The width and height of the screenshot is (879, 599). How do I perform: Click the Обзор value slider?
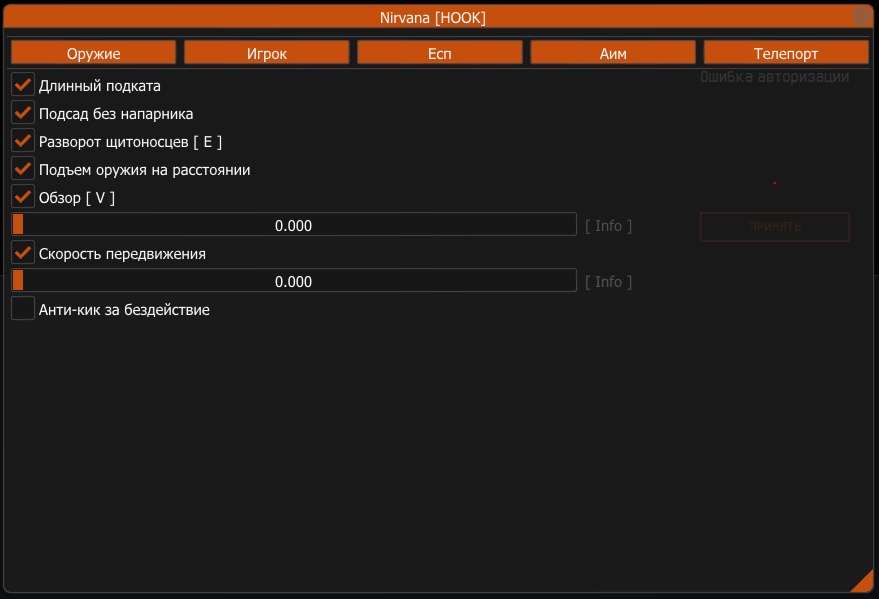294,224
